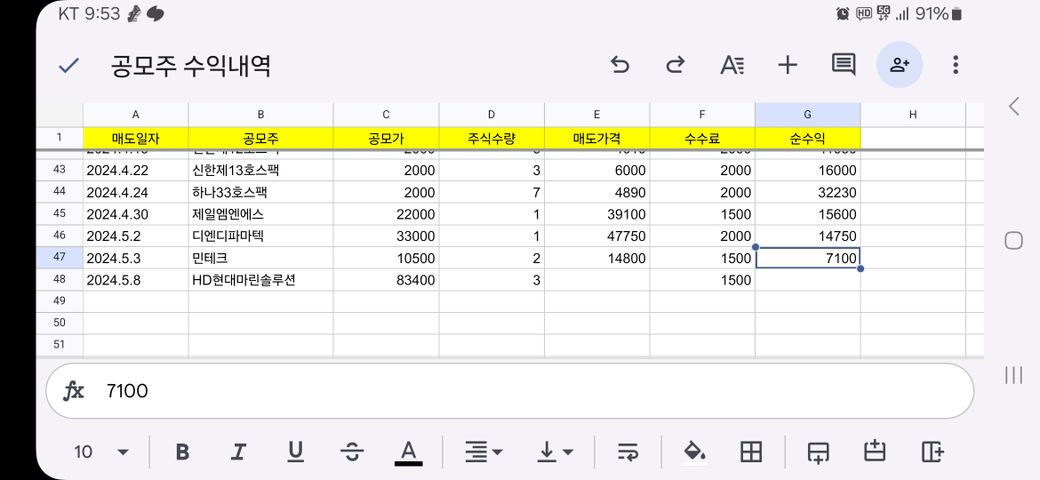
Task: Expand the horizontal alignment dropdown
Action: point(484,452)
